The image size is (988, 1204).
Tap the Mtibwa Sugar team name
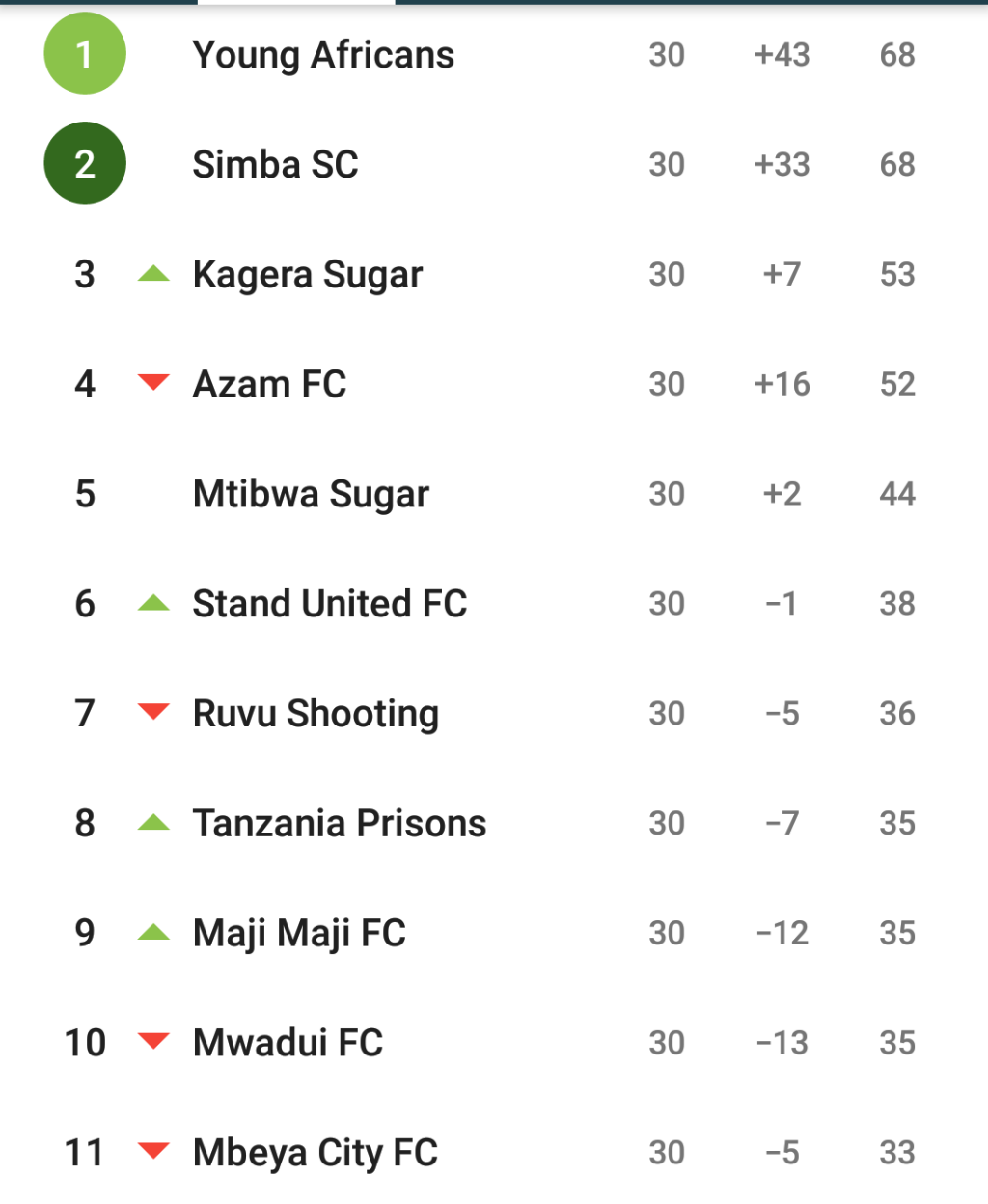click(x=311, y=494)
